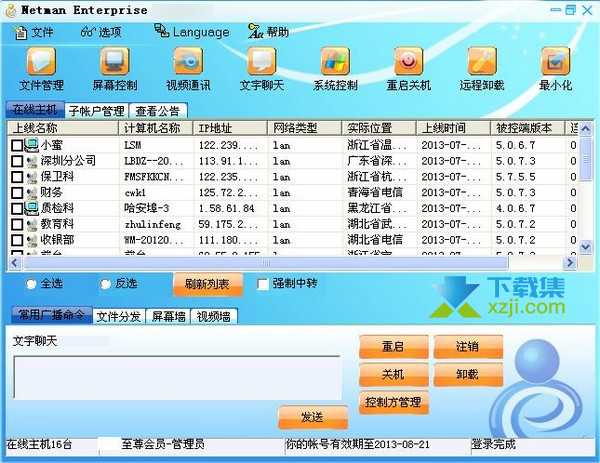
Task: Click the 注销 logoff button
Action: click(x=468, y=347)
